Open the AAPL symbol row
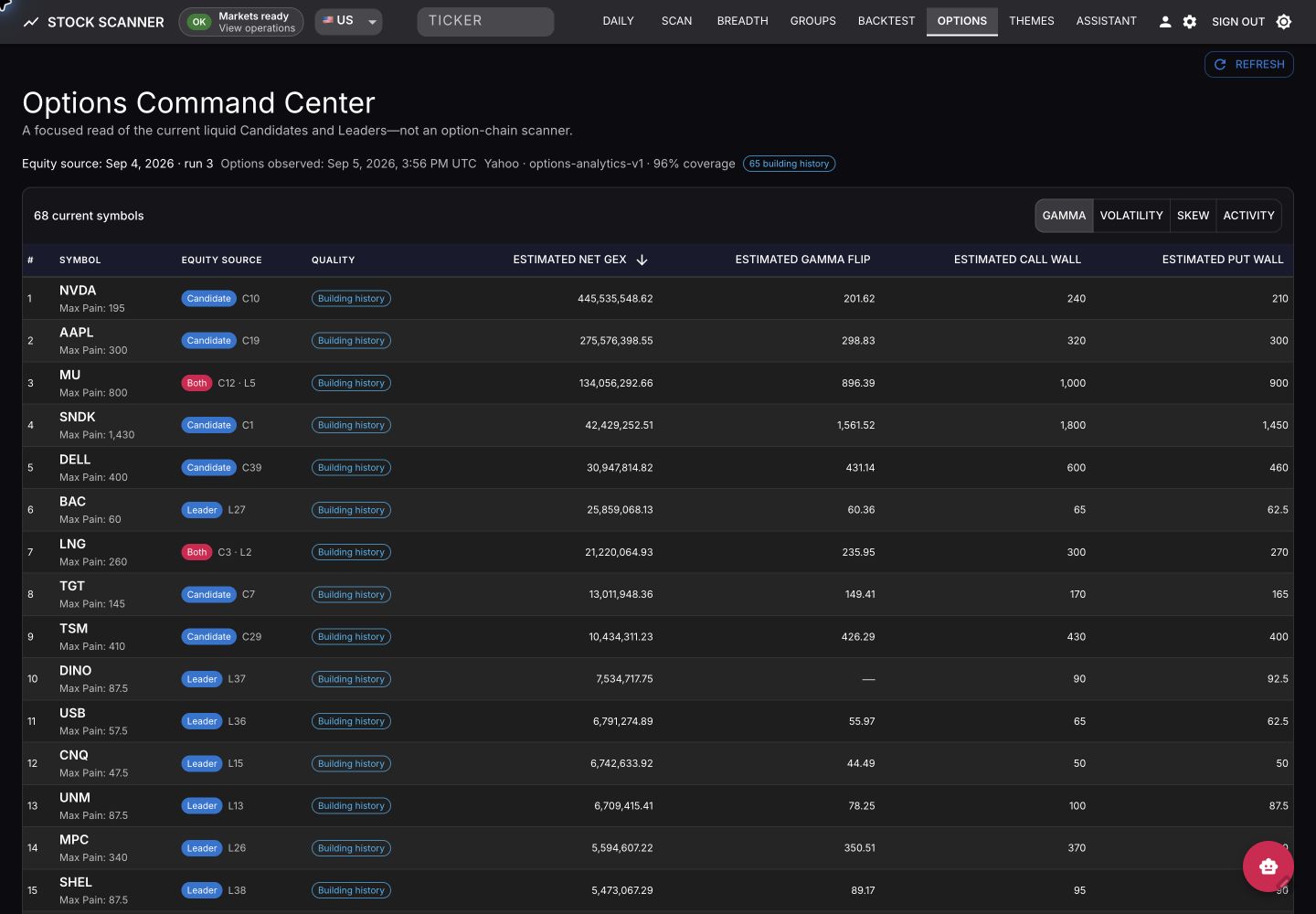 [x=658, y=341]
